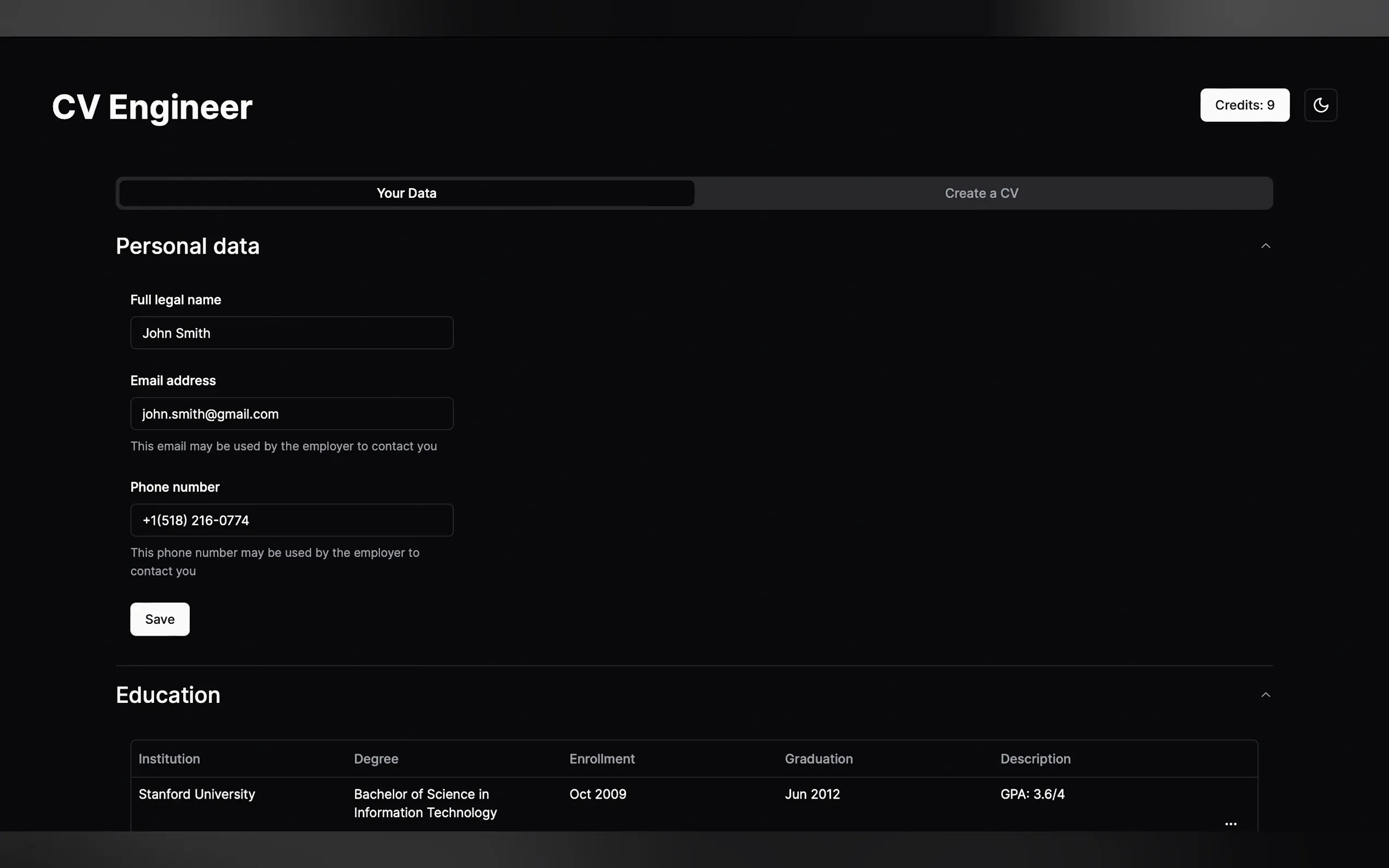This screenshot has width=1389, height=868.
Task: Collapse the Personal data section chevron
Action: 1265,247
